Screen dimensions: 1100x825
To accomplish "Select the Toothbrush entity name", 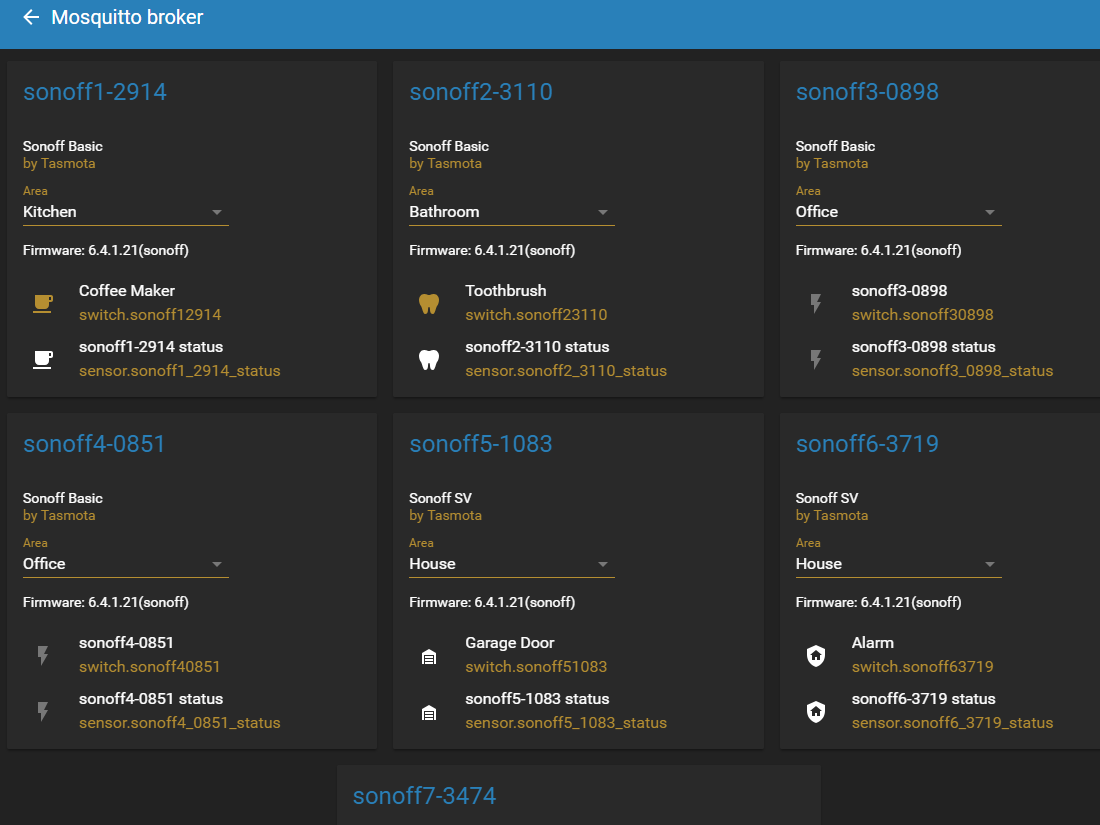I will pyautogui.click(x=506, y=290).
